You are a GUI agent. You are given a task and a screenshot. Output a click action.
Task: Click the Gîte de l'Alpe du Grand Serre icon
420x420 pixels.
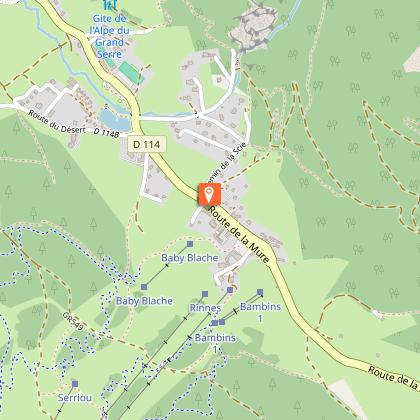110,5
